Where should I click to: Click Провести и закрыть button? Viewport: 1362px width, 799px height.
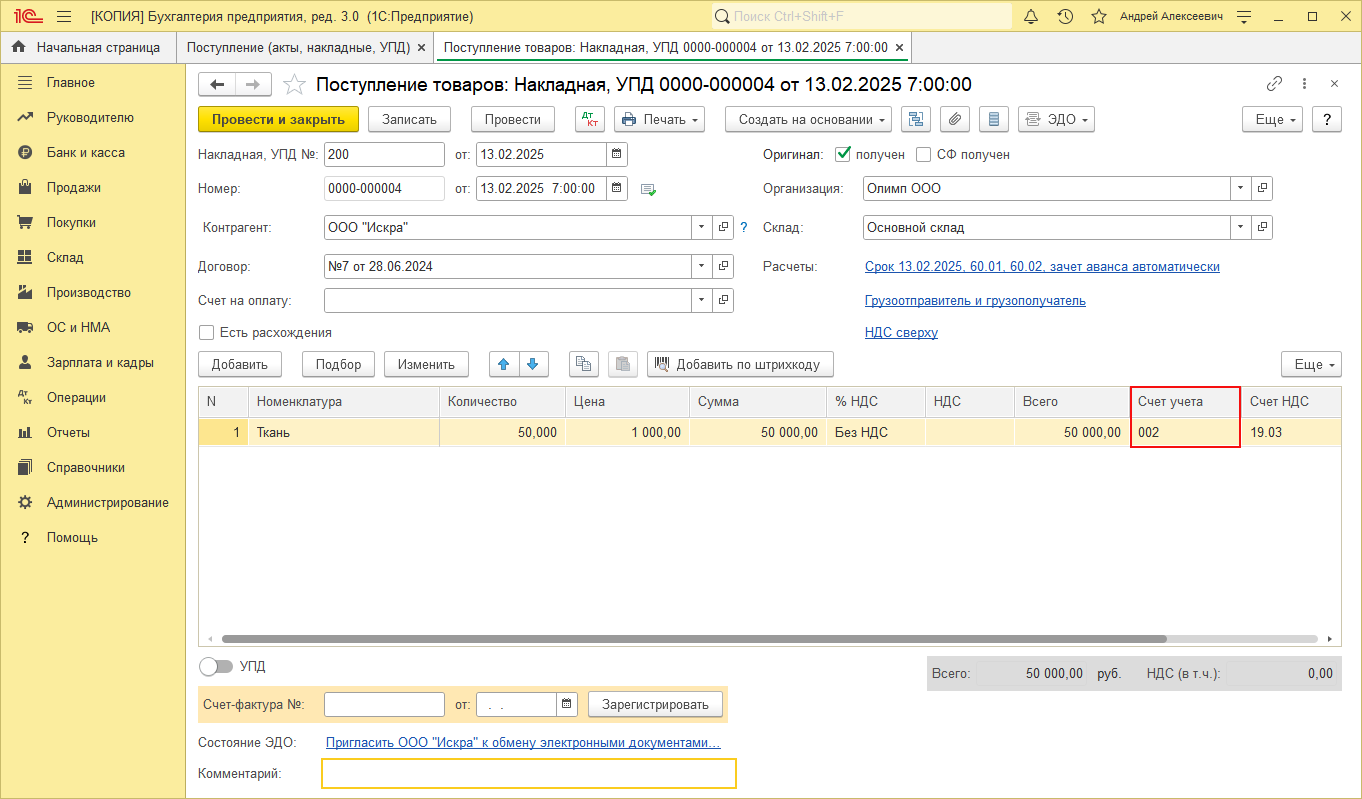tap(278, 119)
